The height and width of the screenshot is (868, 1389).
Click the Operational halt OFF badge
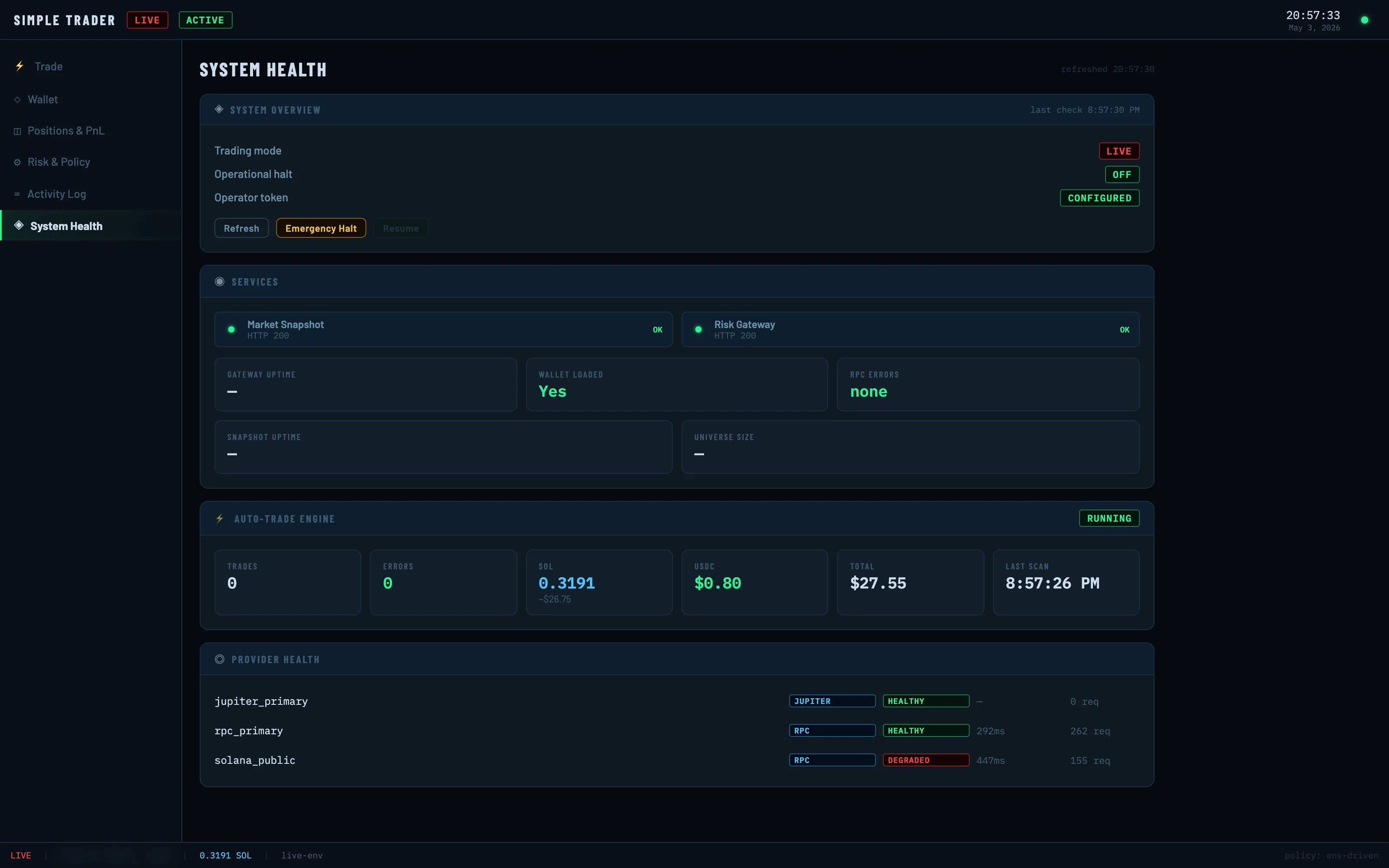pyautogui.click(x=1122, y=174)
